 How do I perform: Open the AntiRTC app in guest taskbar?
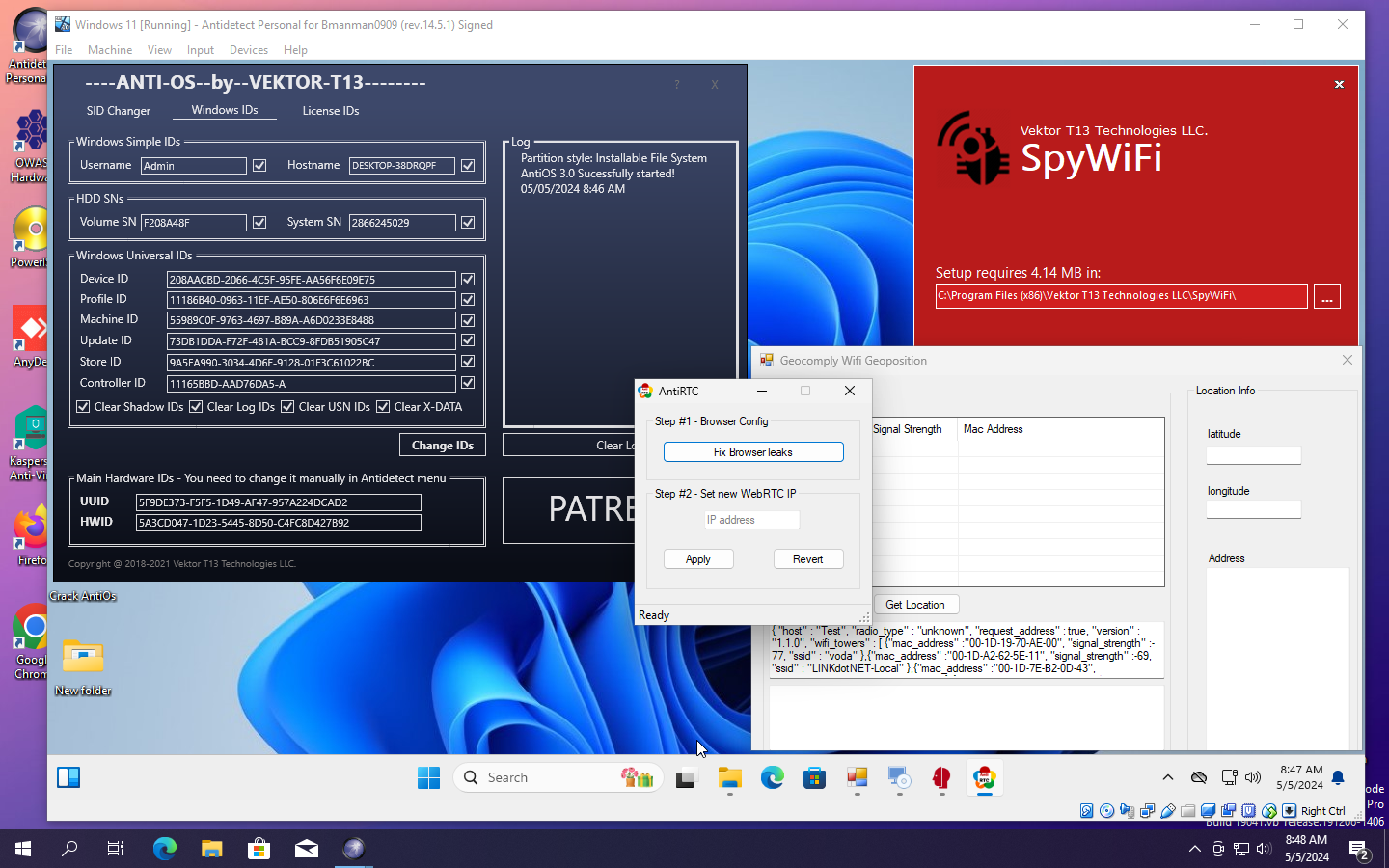tap(984, 778)
